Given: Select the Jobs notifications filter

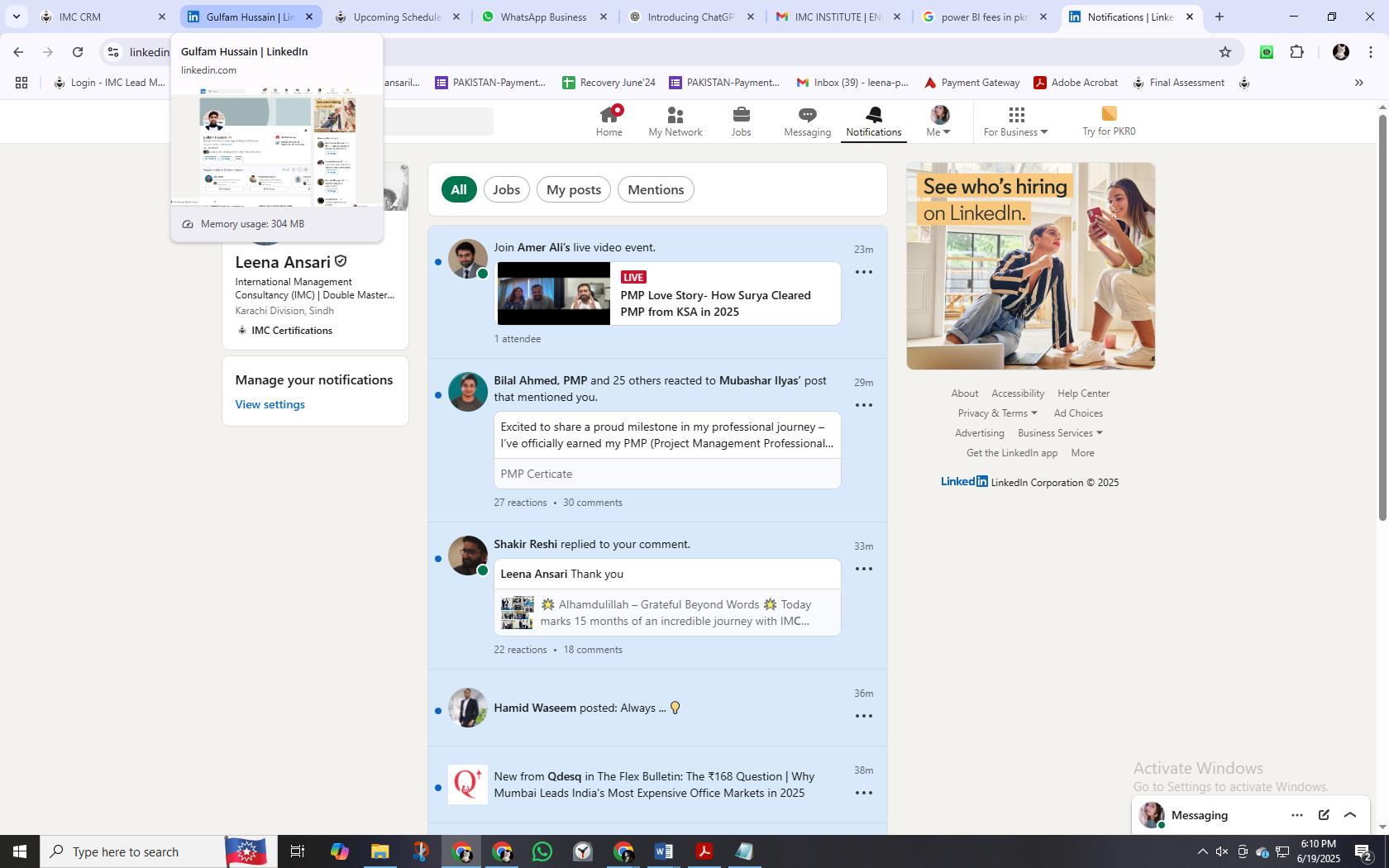Looking at the screenshot, I should pyautogui.click(x=506, y=189).
